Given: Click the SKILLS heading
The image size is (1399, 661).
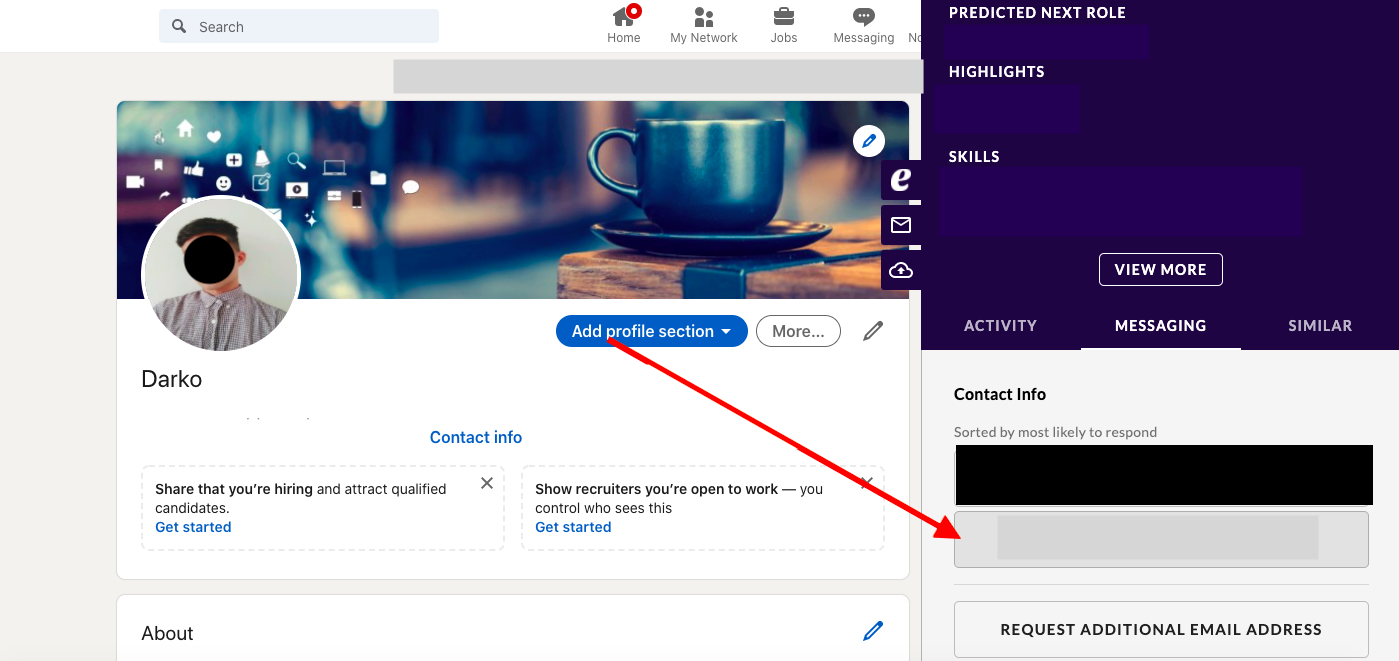Looking at the screenshot, I should pos(974,156).
